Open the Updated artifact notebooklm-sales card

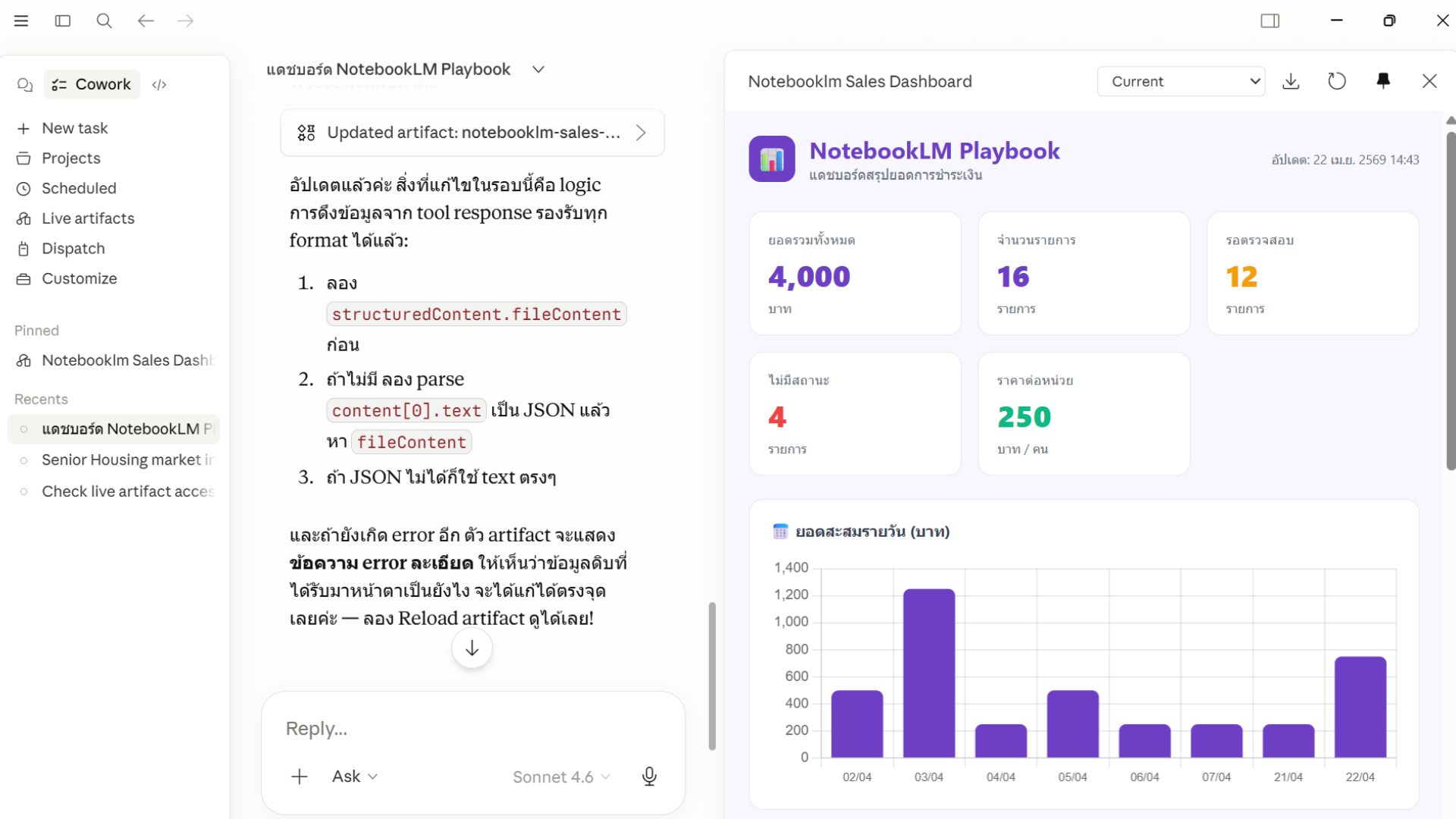tap(472, 133)
